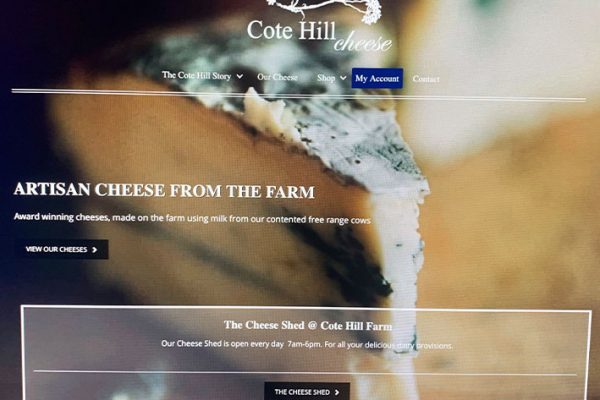
Task: Click The Cheese Shed button
Action: pyautogui.click(x=307, y=391)
